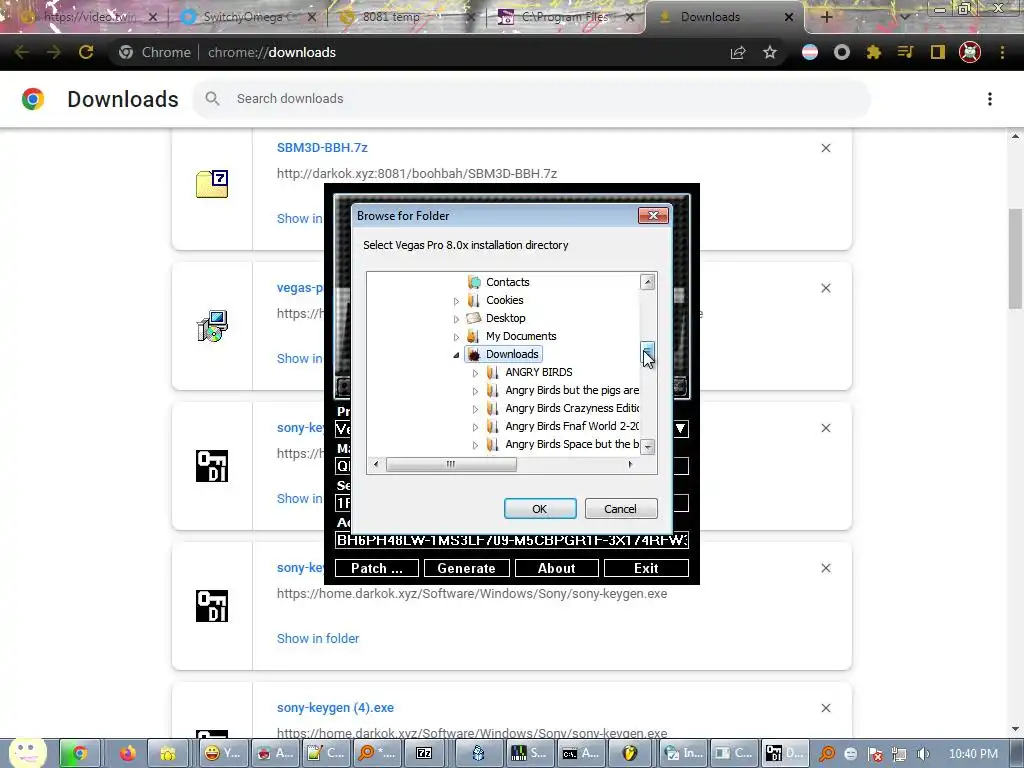
Task: Expand the My Documents folder node
Action: [456, 337]
